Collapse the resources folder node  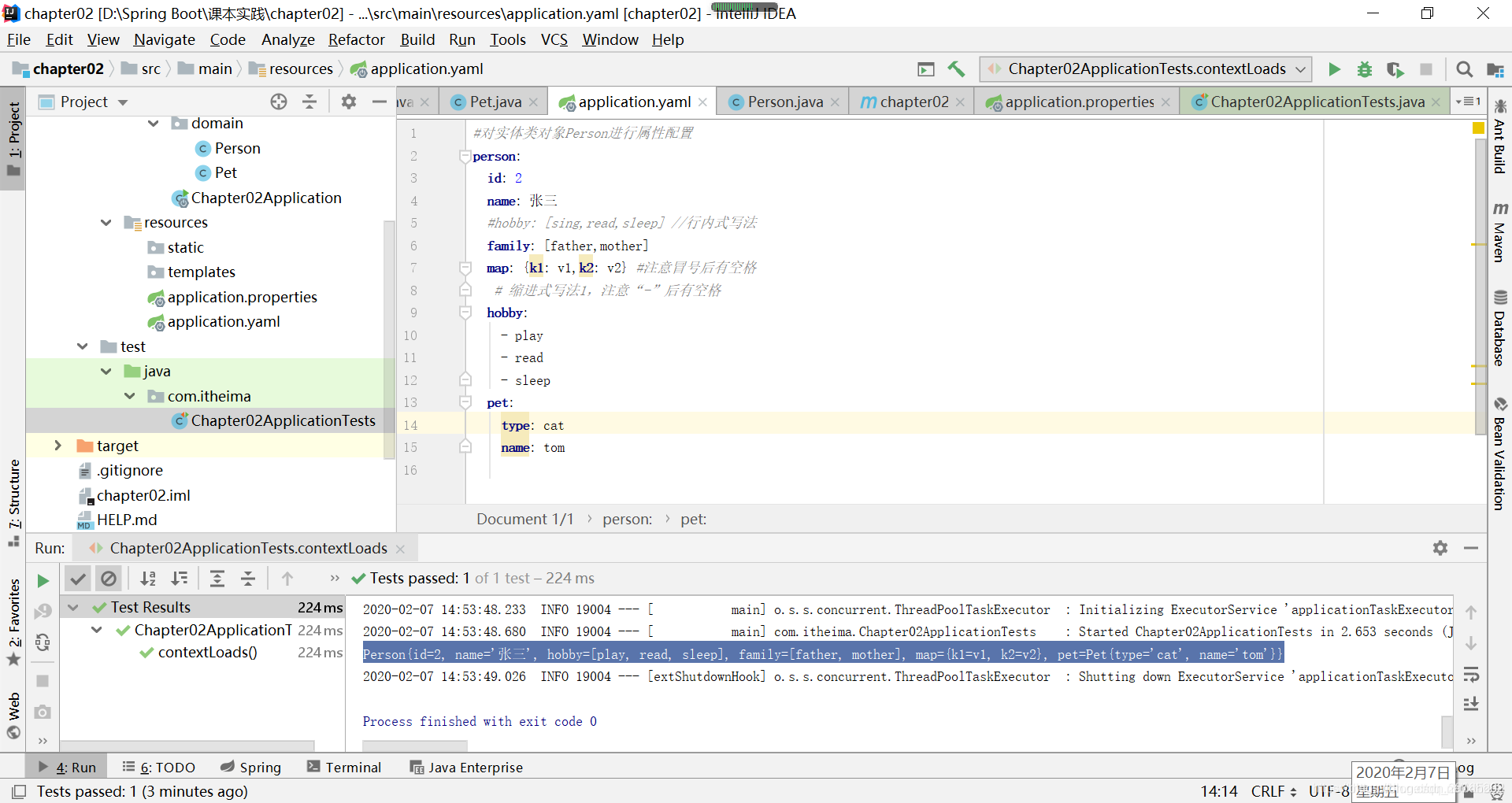(x=106, y=223)
